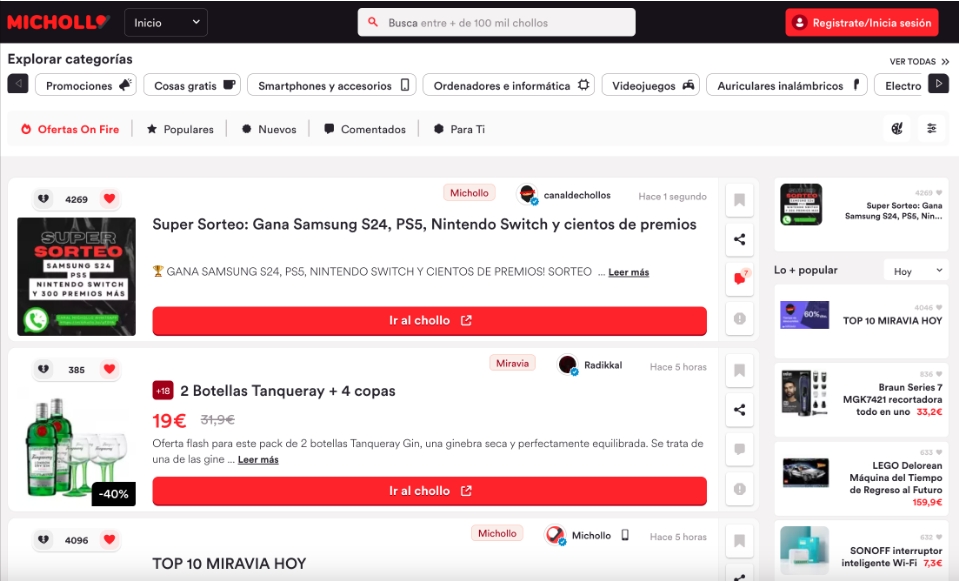The height and width of the screenshot is (581, 959).
Task: Open Braun Series 7 recortadora popular item
Action: (861, 399)
